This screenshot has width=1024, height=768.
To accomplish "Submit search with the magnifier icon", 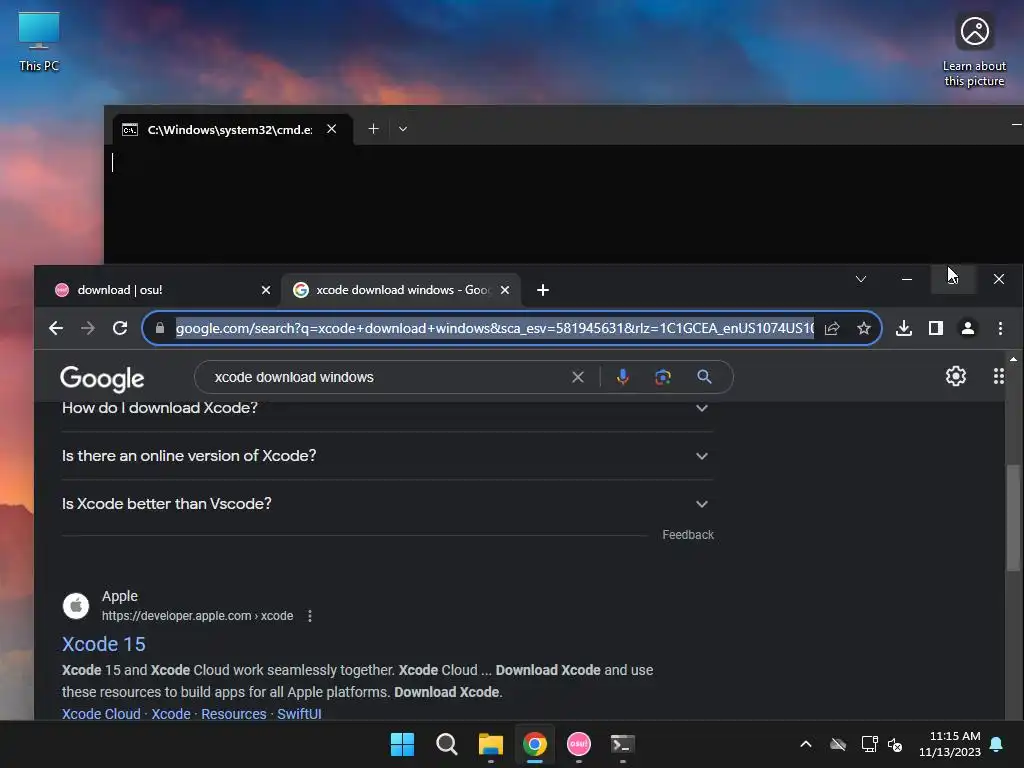I will pos(704,377).
